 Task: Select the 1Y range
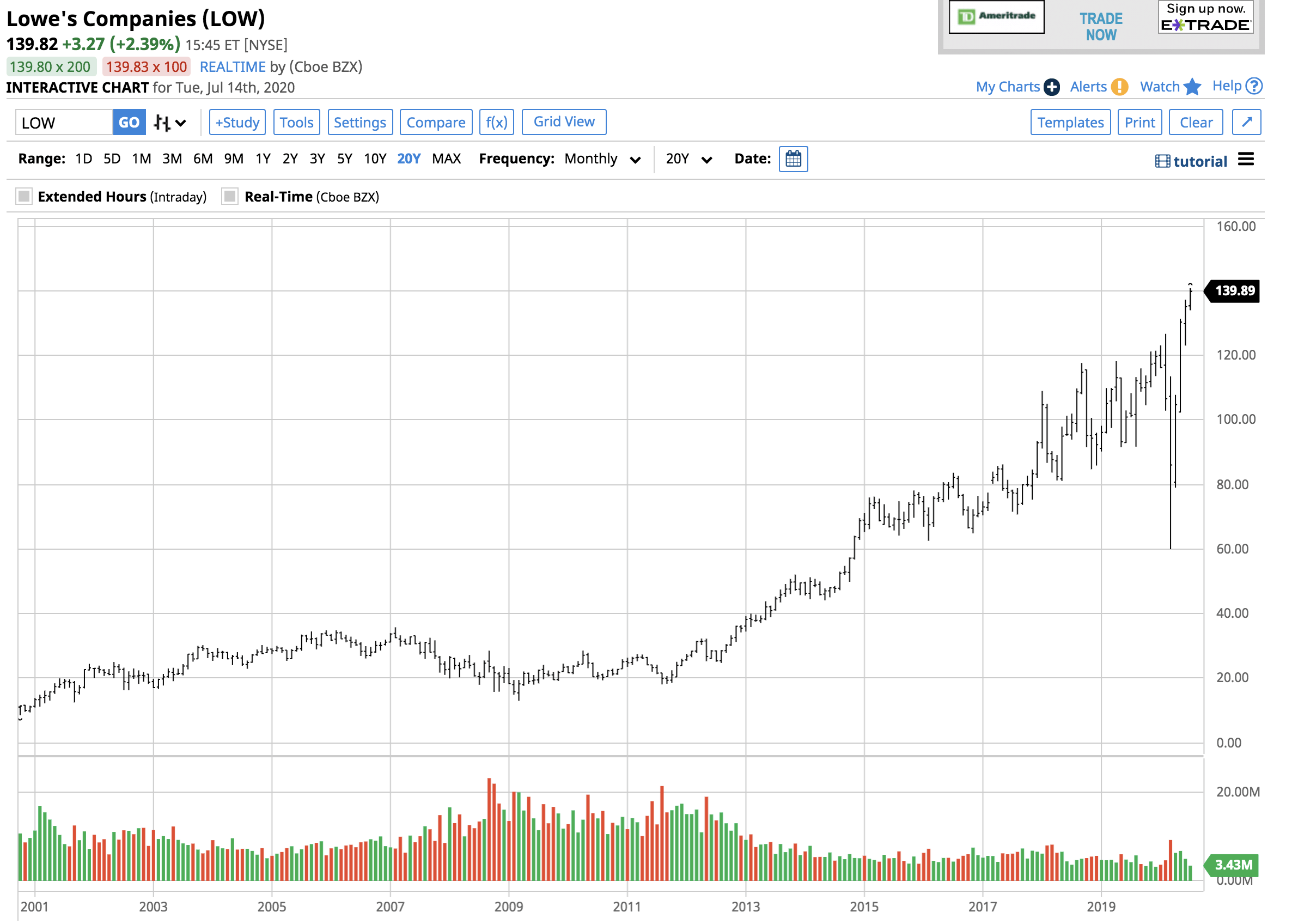[263, 159]
